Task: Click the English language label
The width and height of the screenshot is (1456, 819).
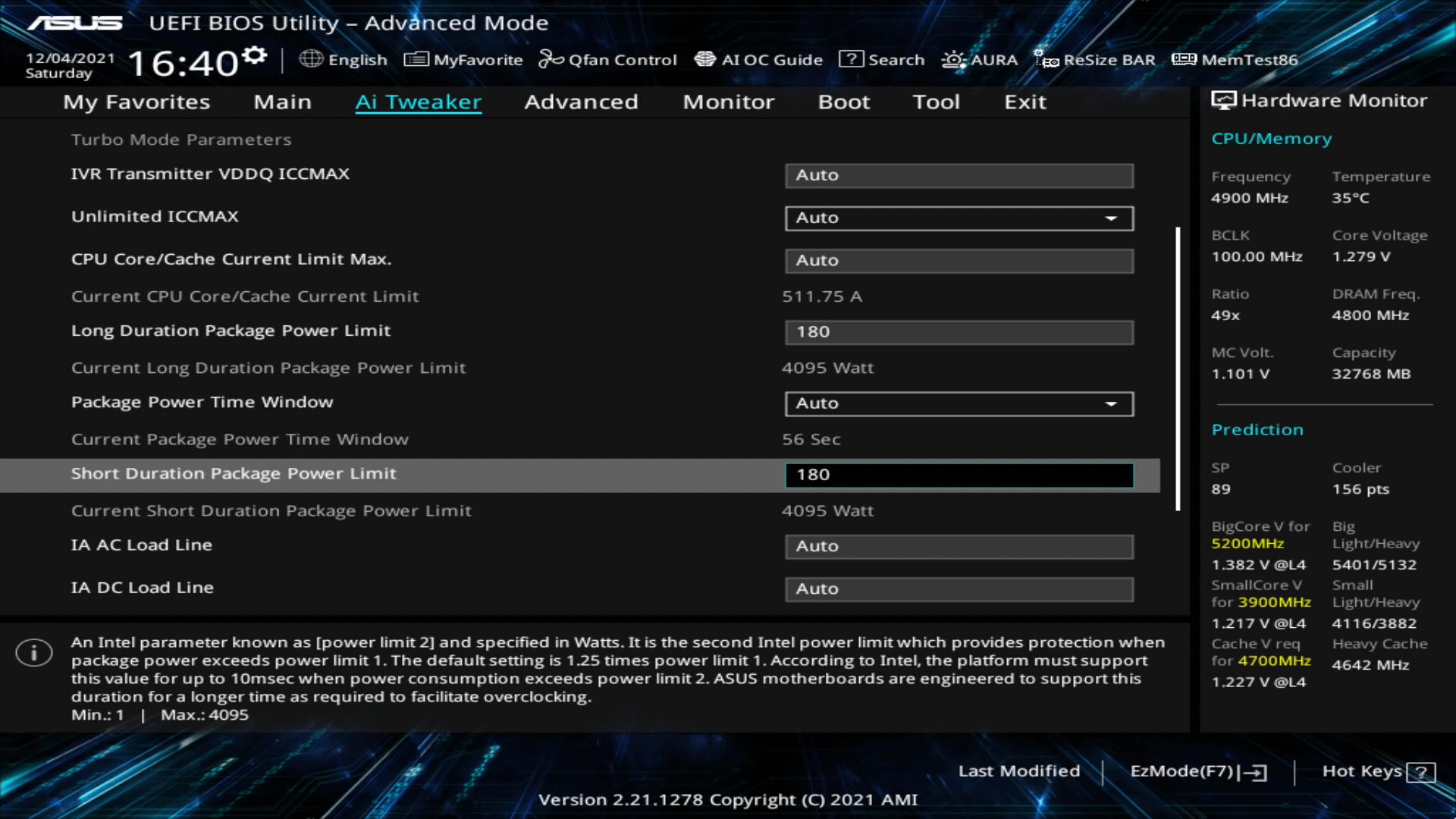Action: point(358,60)
